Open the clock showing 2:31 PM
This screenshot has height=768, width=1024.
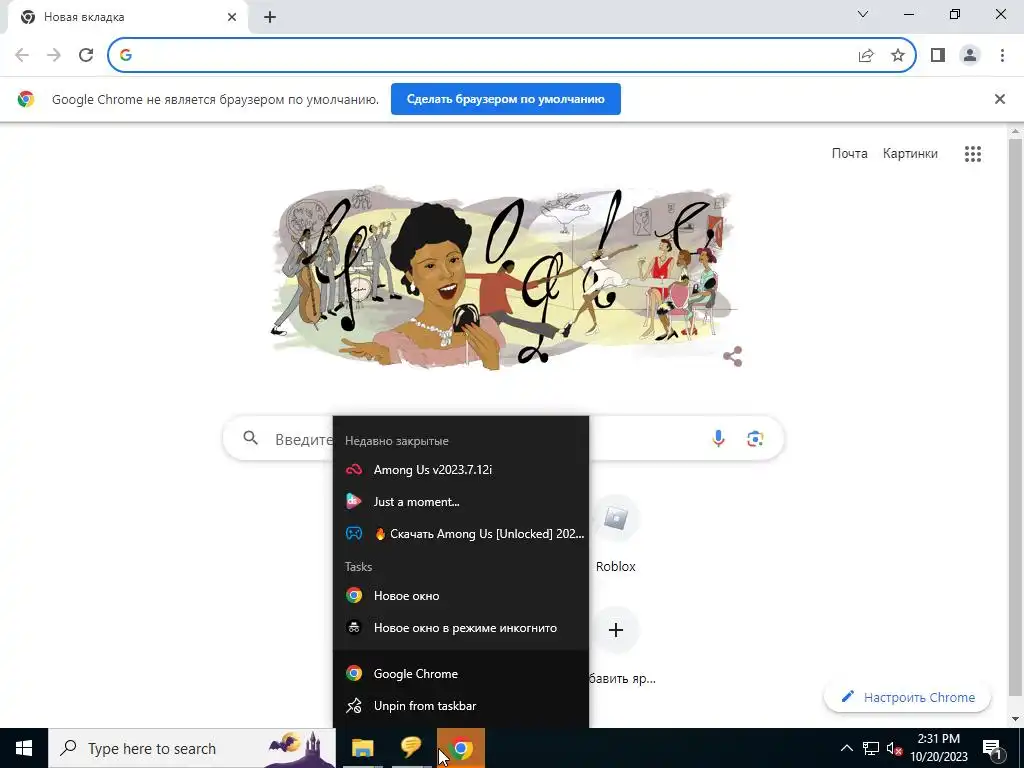939,748
